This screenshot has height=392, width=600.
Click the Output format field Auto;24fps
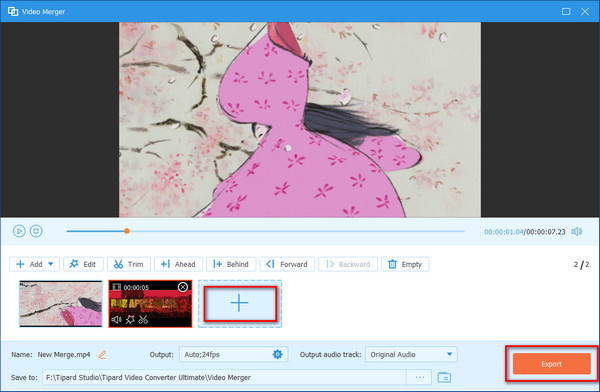[233, 354]
